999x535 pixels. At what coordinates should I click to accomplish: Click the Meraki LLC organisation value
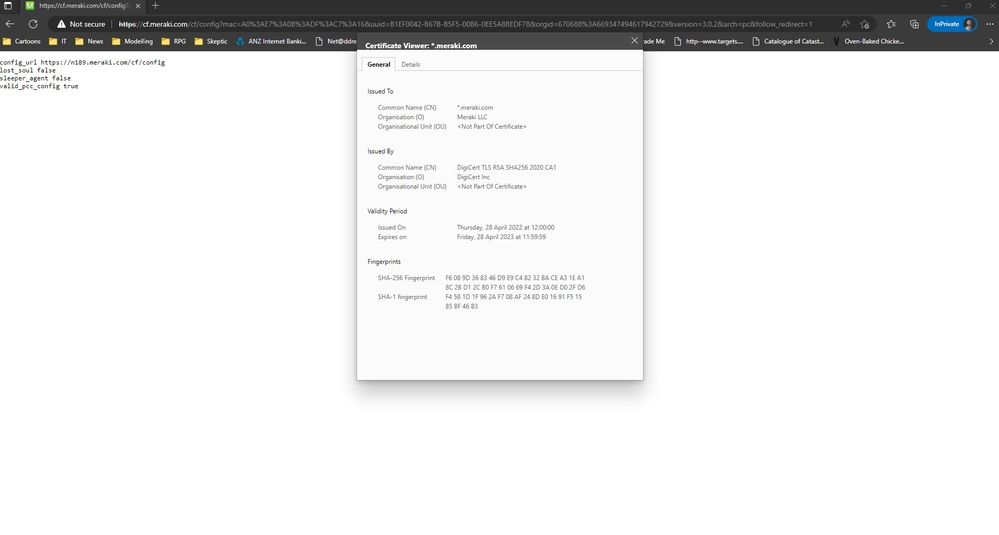click(472, 117)
